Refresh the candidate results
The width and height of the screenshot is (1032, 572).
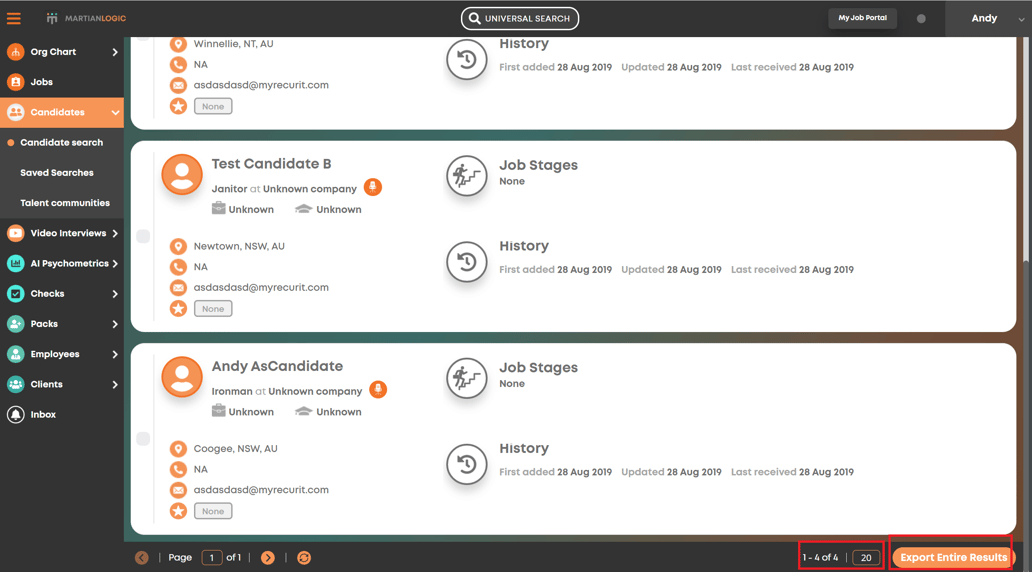click(x=303, y=558)
